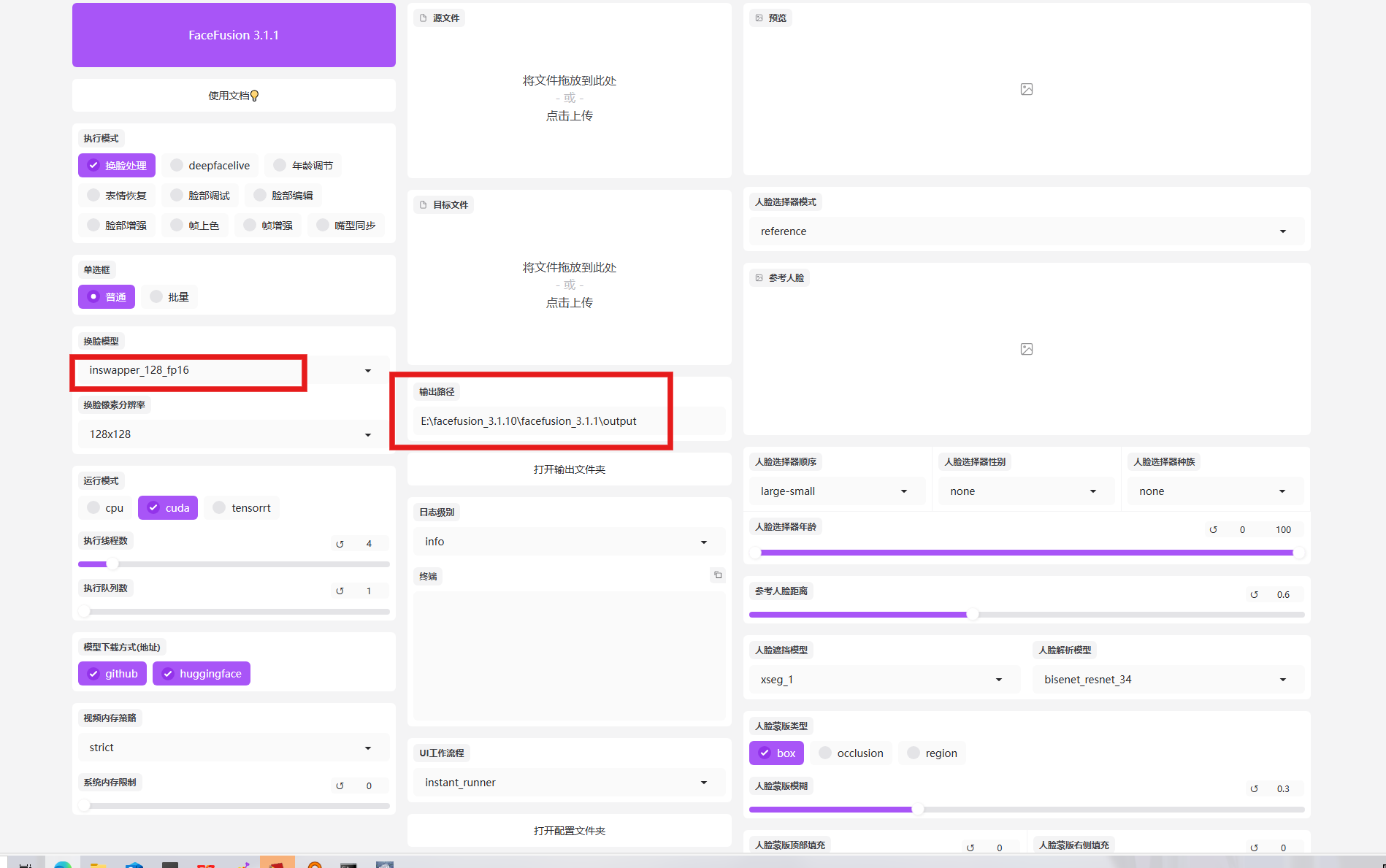The width and height of the screenshot is (1386, 868).
Task: Toggle the occlusion mask type
Action: 851,753
